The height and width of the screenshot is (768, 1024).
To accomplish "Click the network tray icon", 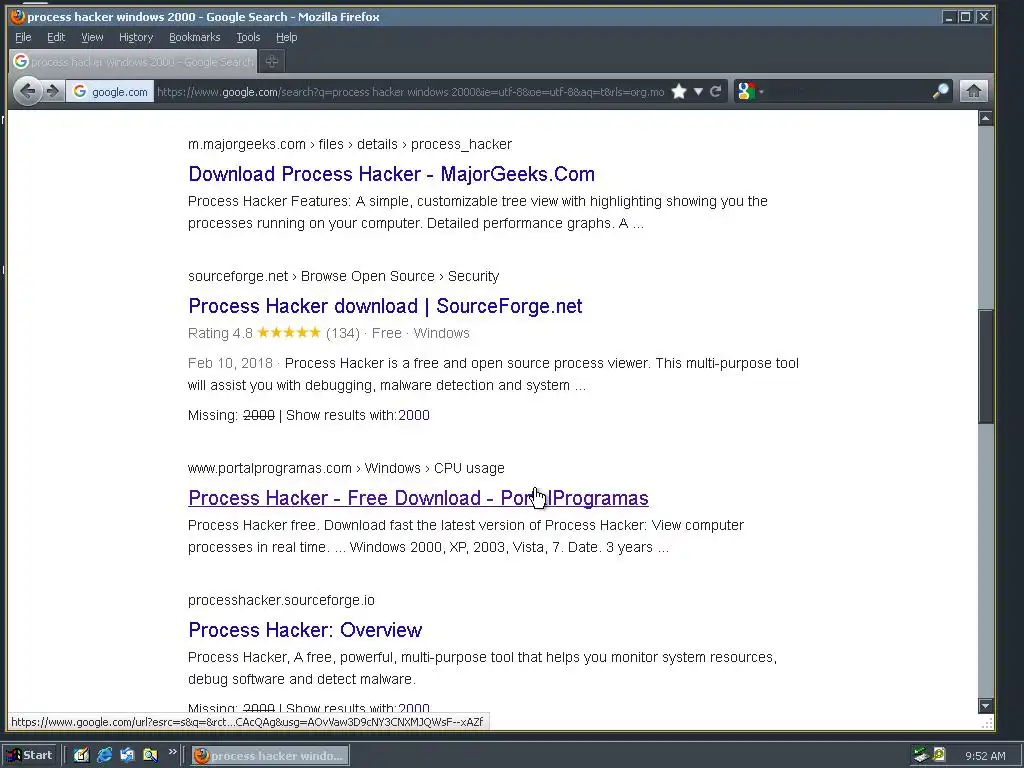I will pos(921,755).
